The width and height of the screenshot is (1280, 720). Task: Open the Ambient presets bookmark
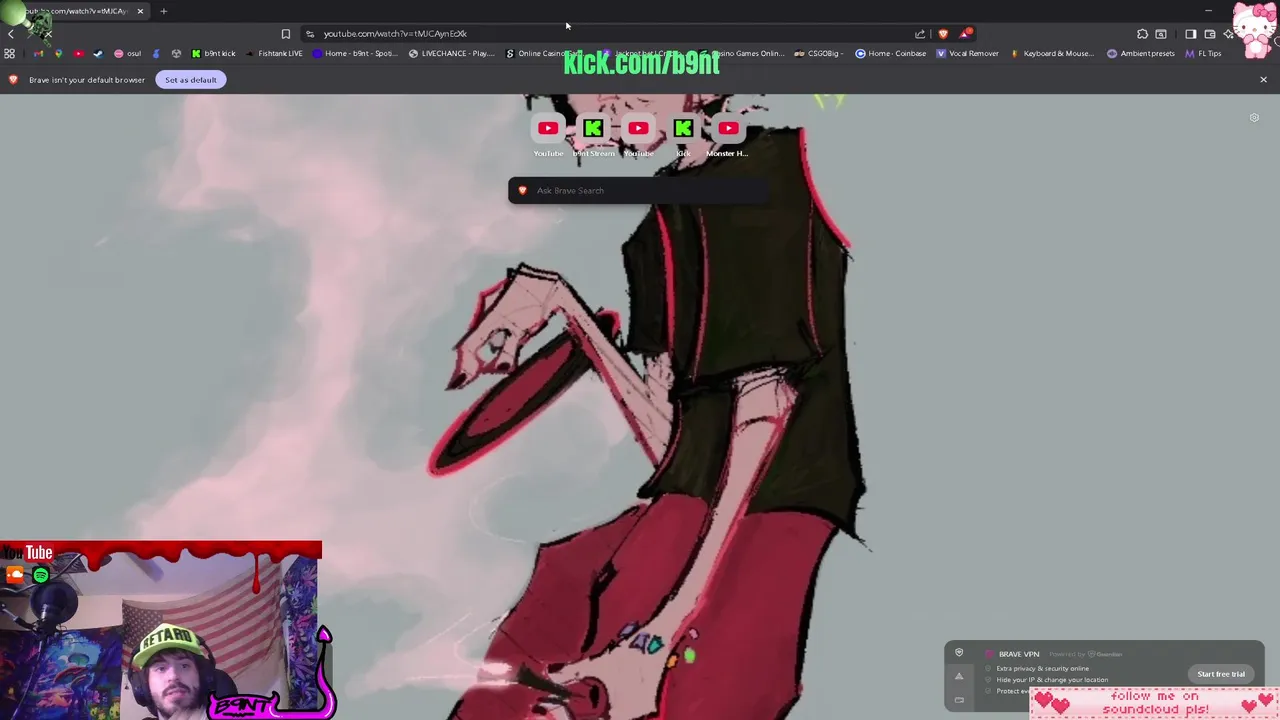pyautogui.click(x=1141, y=54)
